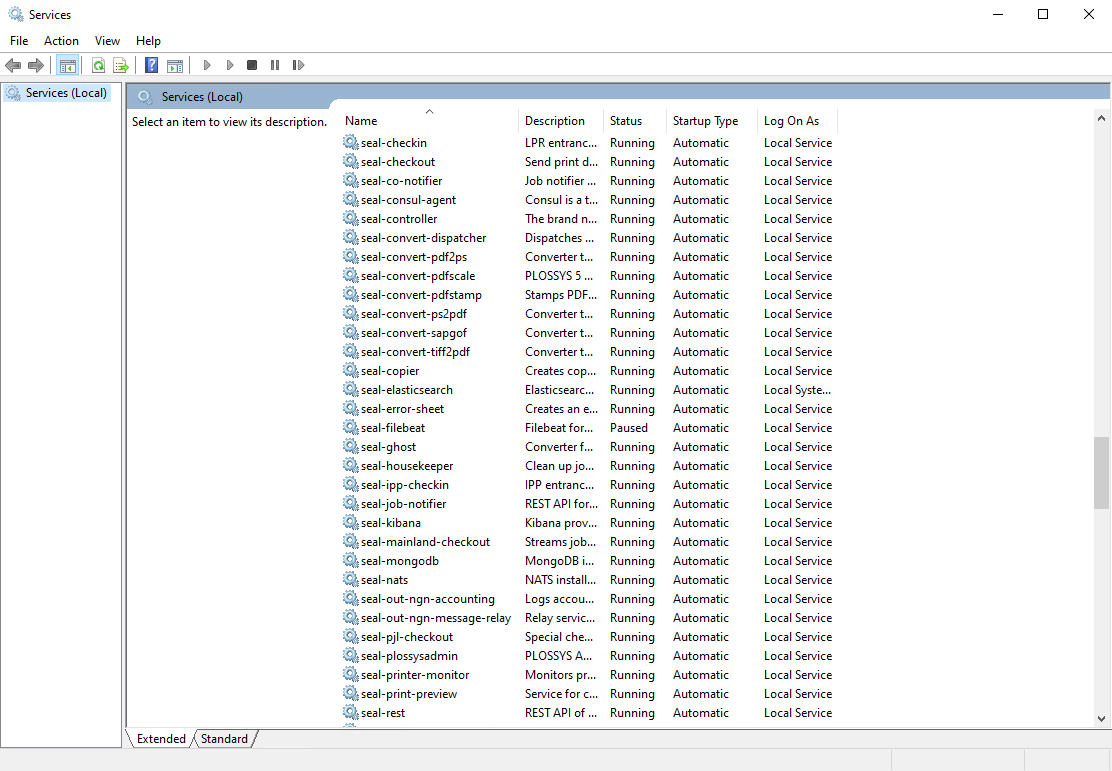Switch to the Standard tab

[x=224, y=738]
